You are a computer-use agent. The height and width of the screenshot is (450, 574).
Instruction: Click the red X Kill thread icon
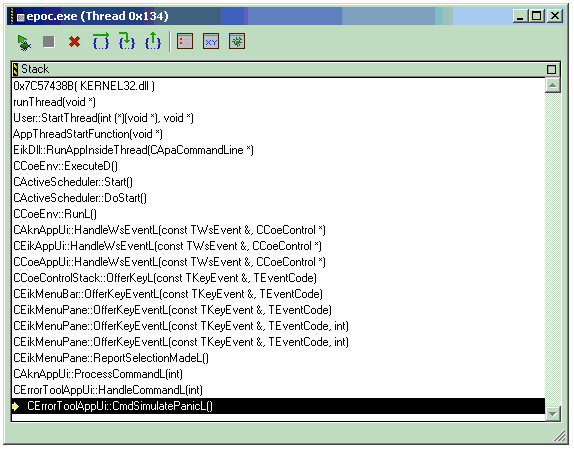[74, 42]
